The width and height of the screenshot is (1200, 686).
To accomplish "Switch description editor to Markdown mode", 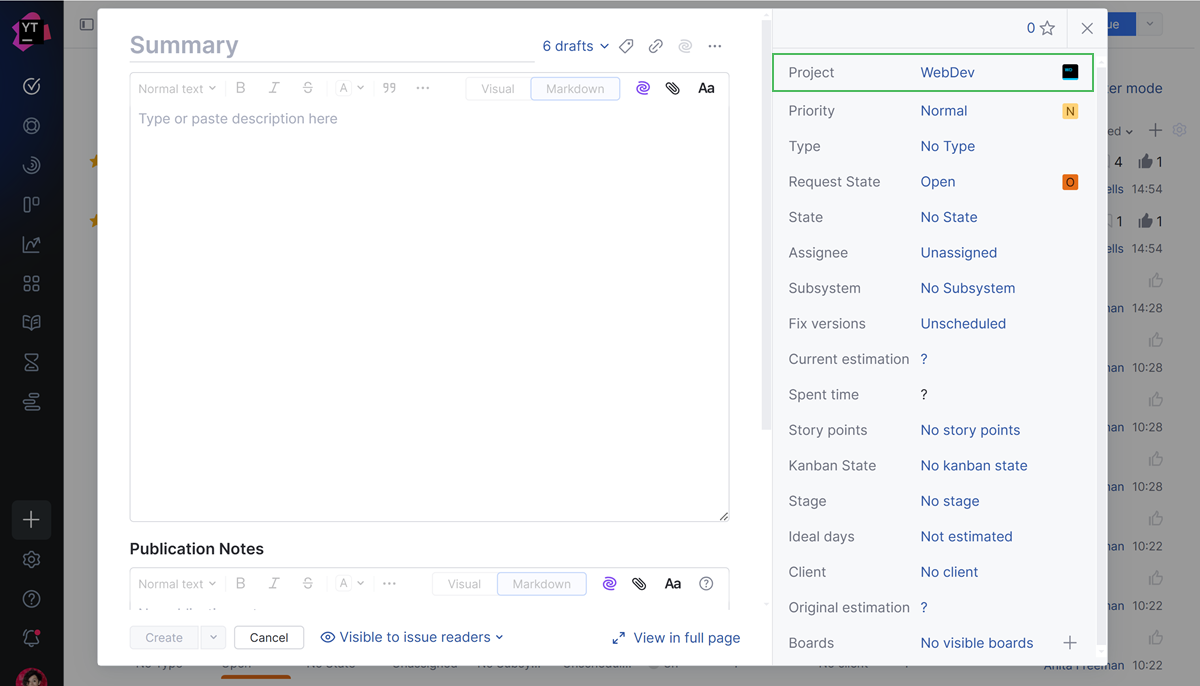I will tap(574, 89).
